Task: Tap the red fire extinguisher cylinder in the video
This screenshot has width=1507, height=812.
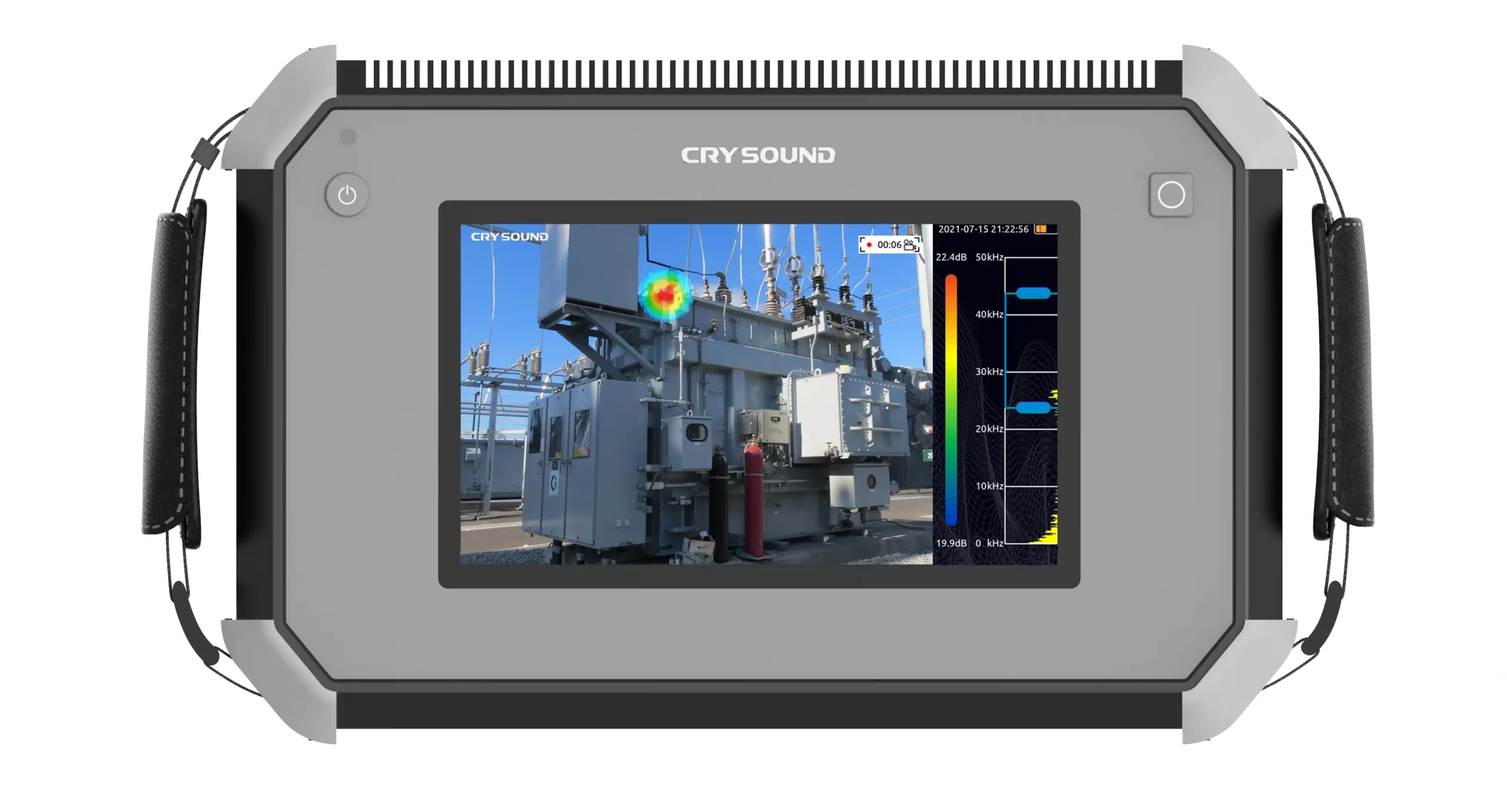Action: pos(753,500)
